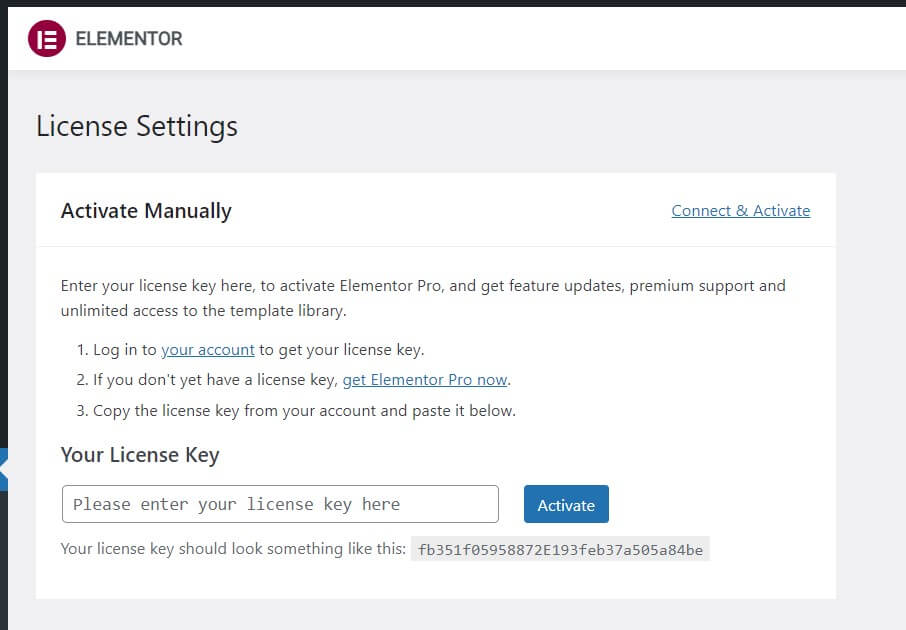
Task: Open the Connect & Activate link
Action: coord(741,210)
